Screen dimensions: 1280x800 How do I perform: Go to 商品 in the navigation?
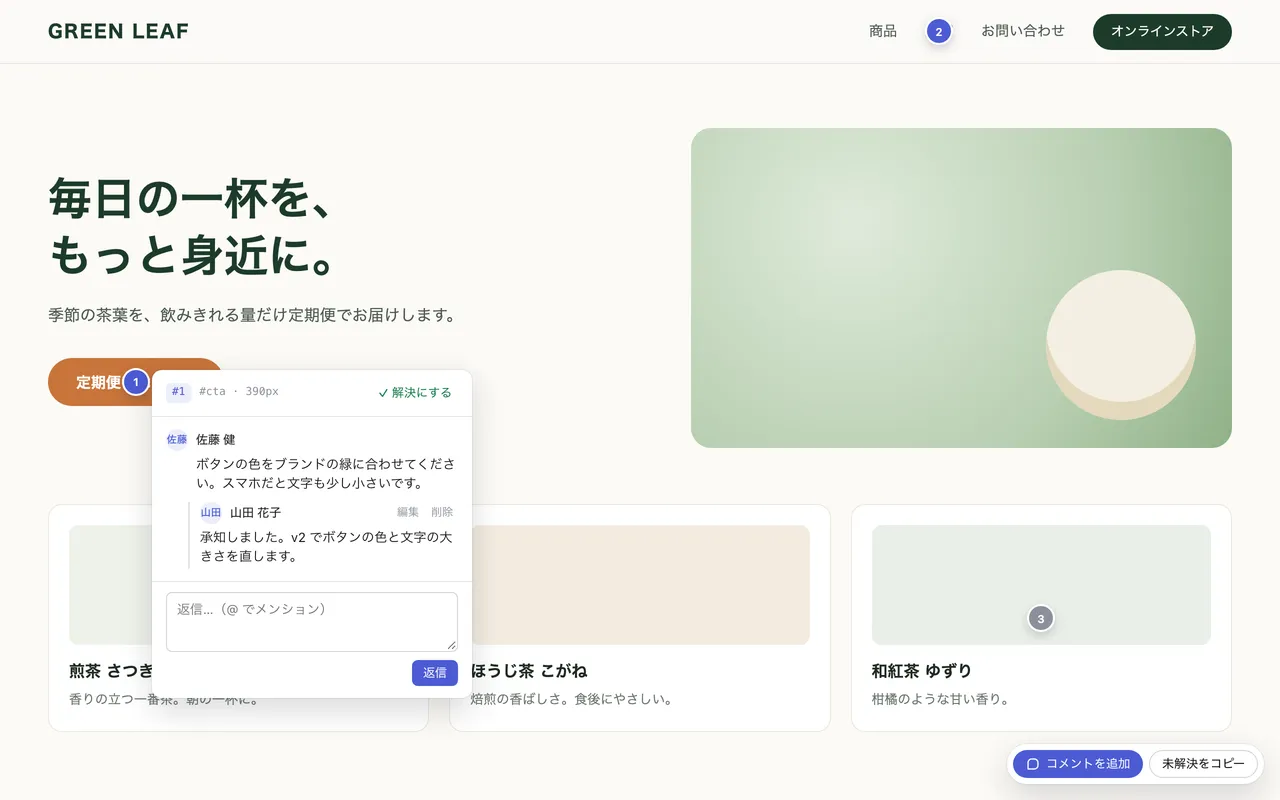tap(883, 31)
